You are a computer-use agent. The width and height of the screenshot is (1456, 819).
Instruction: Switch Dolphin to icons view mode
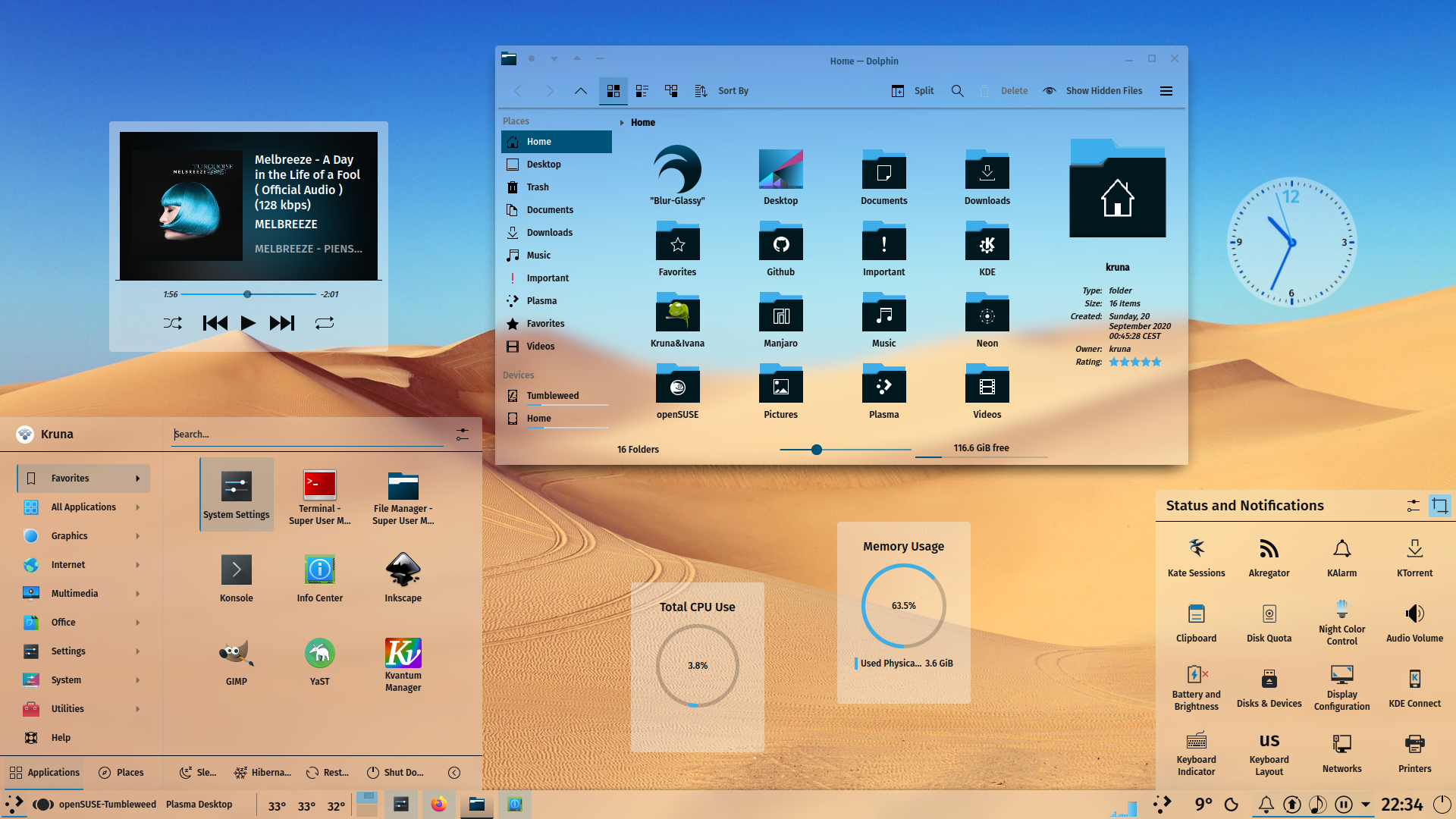[613, 91]
